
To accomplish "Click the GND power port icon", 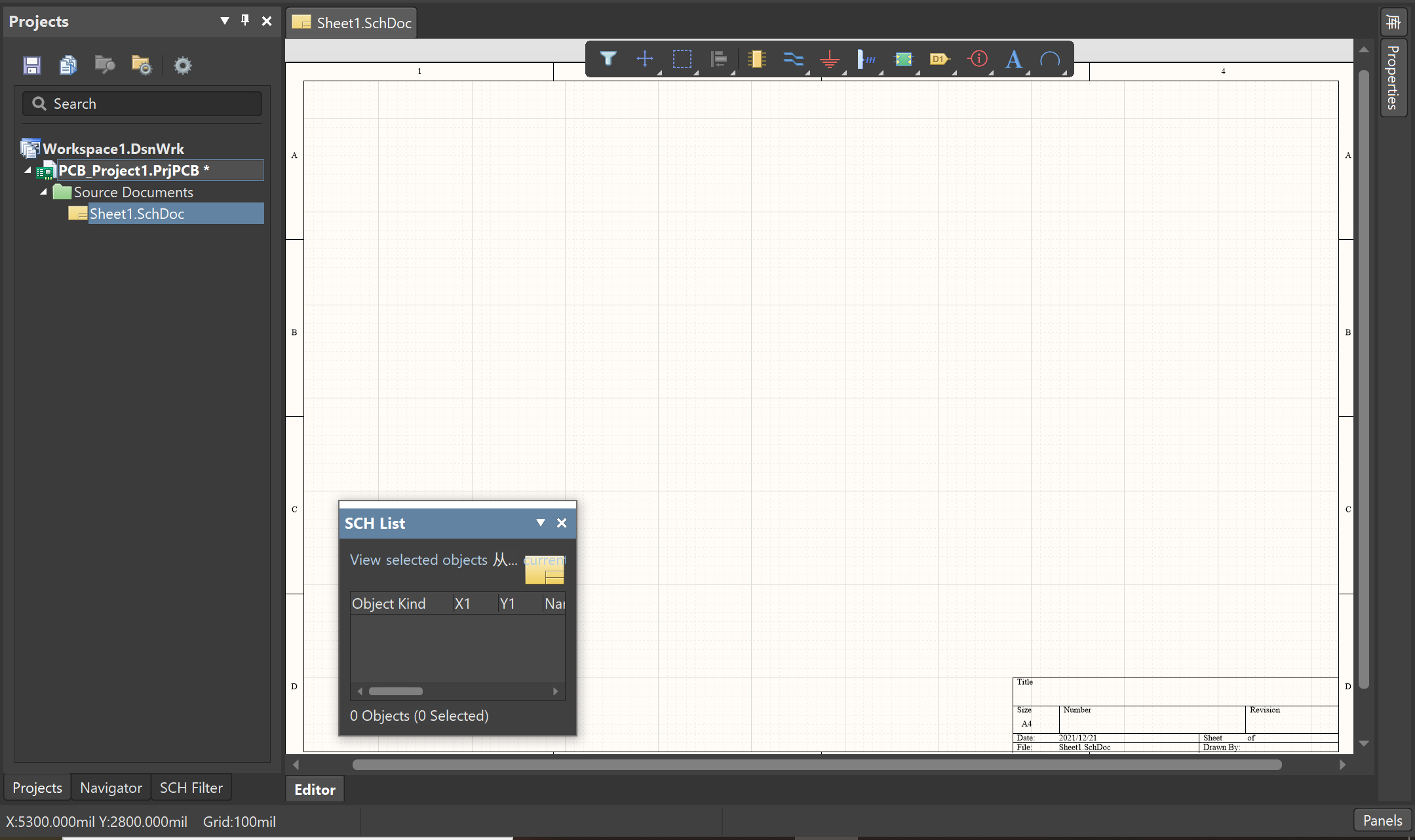I will (830, 60).
